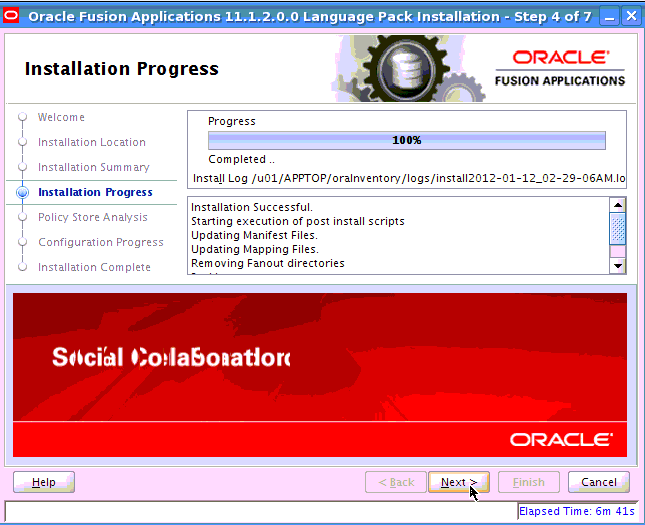Image resolution: width=645 pixels, height=525 pixels.
Task: Select Installation Location step
Action: point(92,142)
